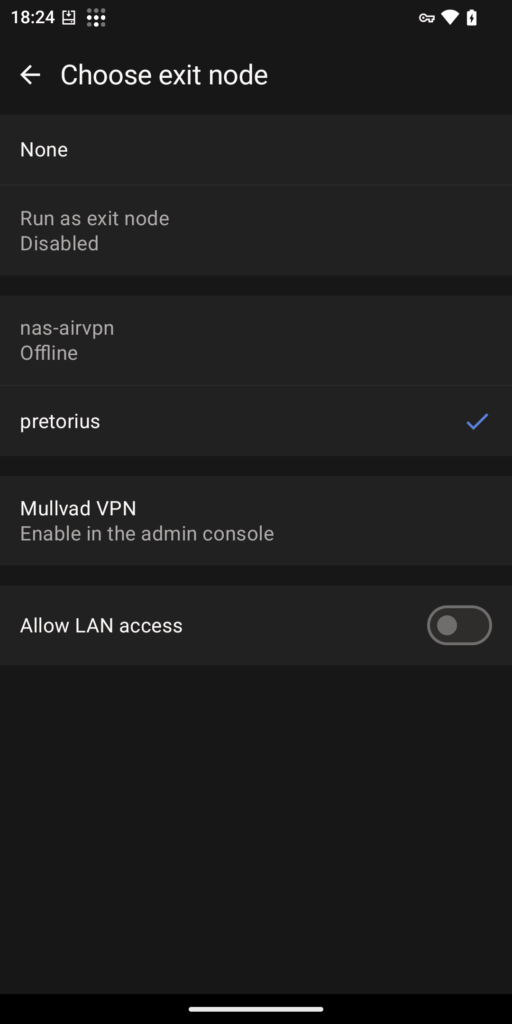512x1024 pixels.
Task: Tap the VPN key status icon
Action: pos(426,18)
